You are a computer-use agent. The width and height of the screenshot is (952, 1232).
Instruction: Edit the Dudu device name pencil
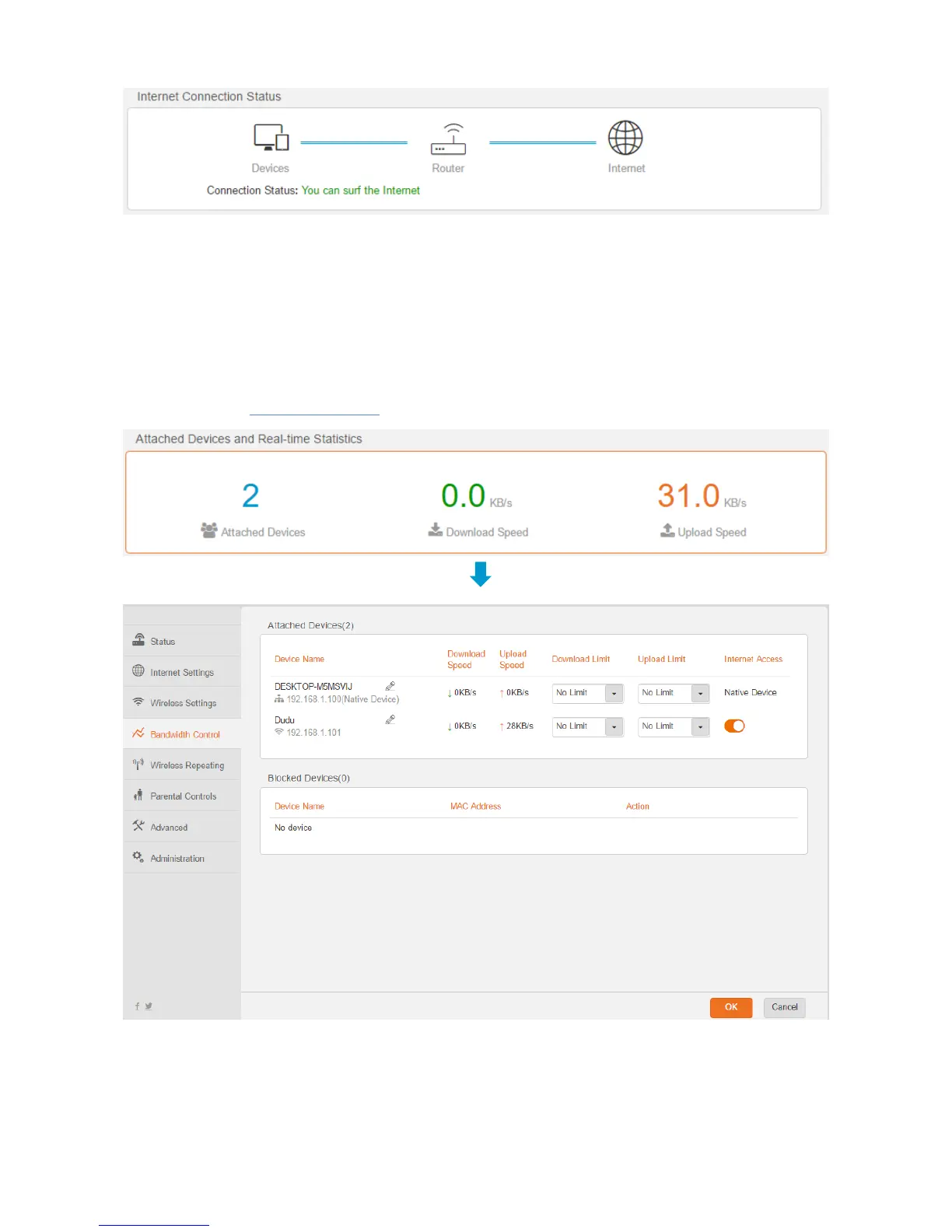(390, 719)
